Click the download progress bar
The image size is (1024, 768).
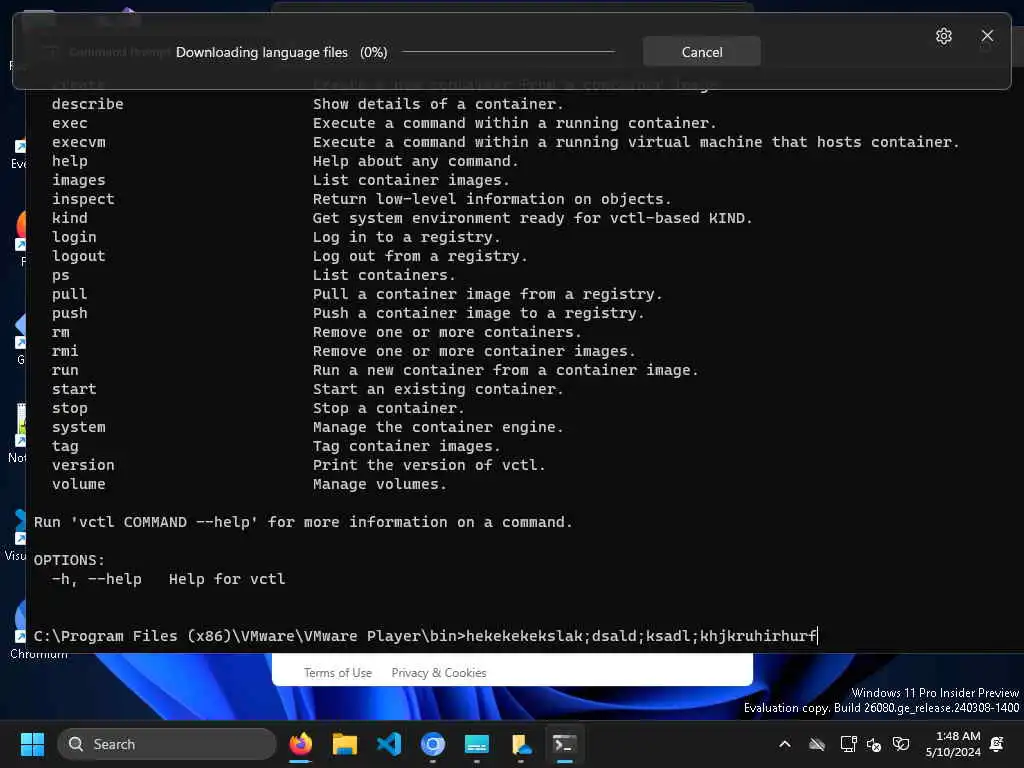508,52
